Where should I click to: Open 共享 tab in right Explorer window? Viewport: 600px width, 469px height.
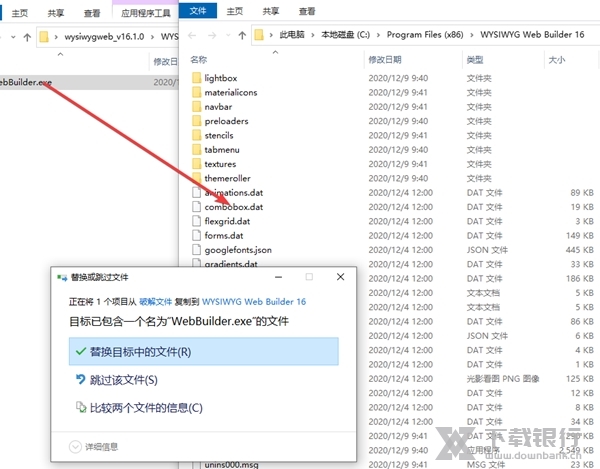coord(271,11)
